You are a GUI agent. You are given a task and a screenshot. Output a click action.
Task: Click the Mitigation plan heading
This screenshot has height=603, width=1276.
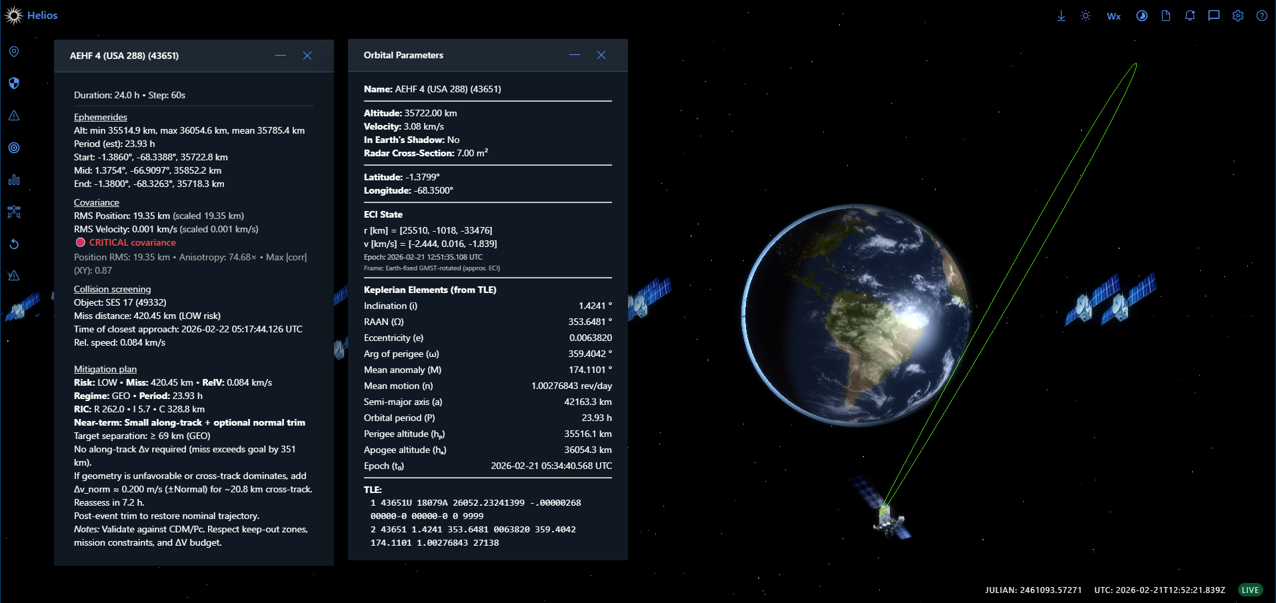click(106, 369)
